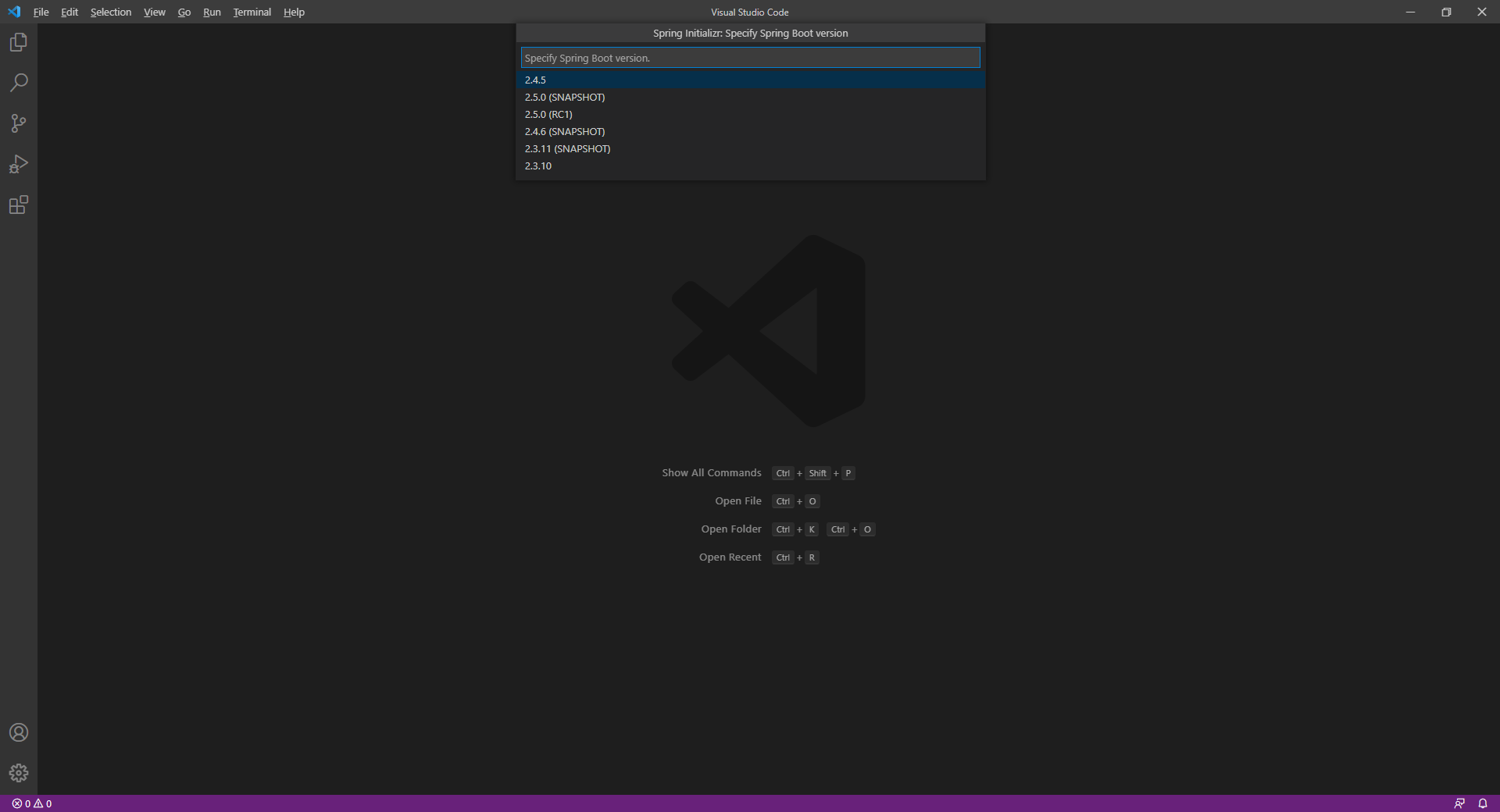Focus the Specify Spring Boot version input
The image size is (1500, 812).
[x=750, y=58]
